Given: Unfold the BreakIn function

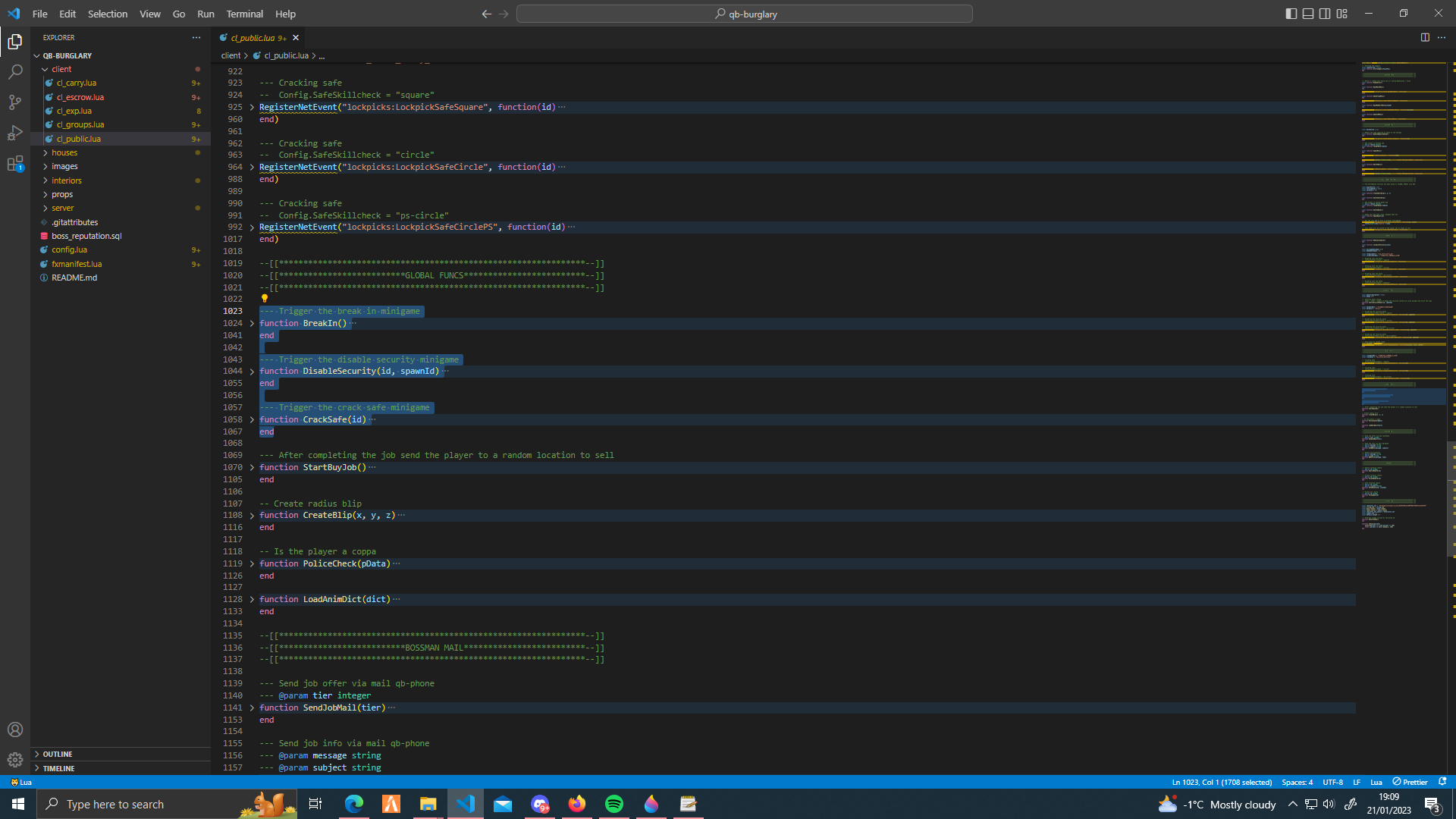Looking at the screenshot, I should [x=252, y=323].
